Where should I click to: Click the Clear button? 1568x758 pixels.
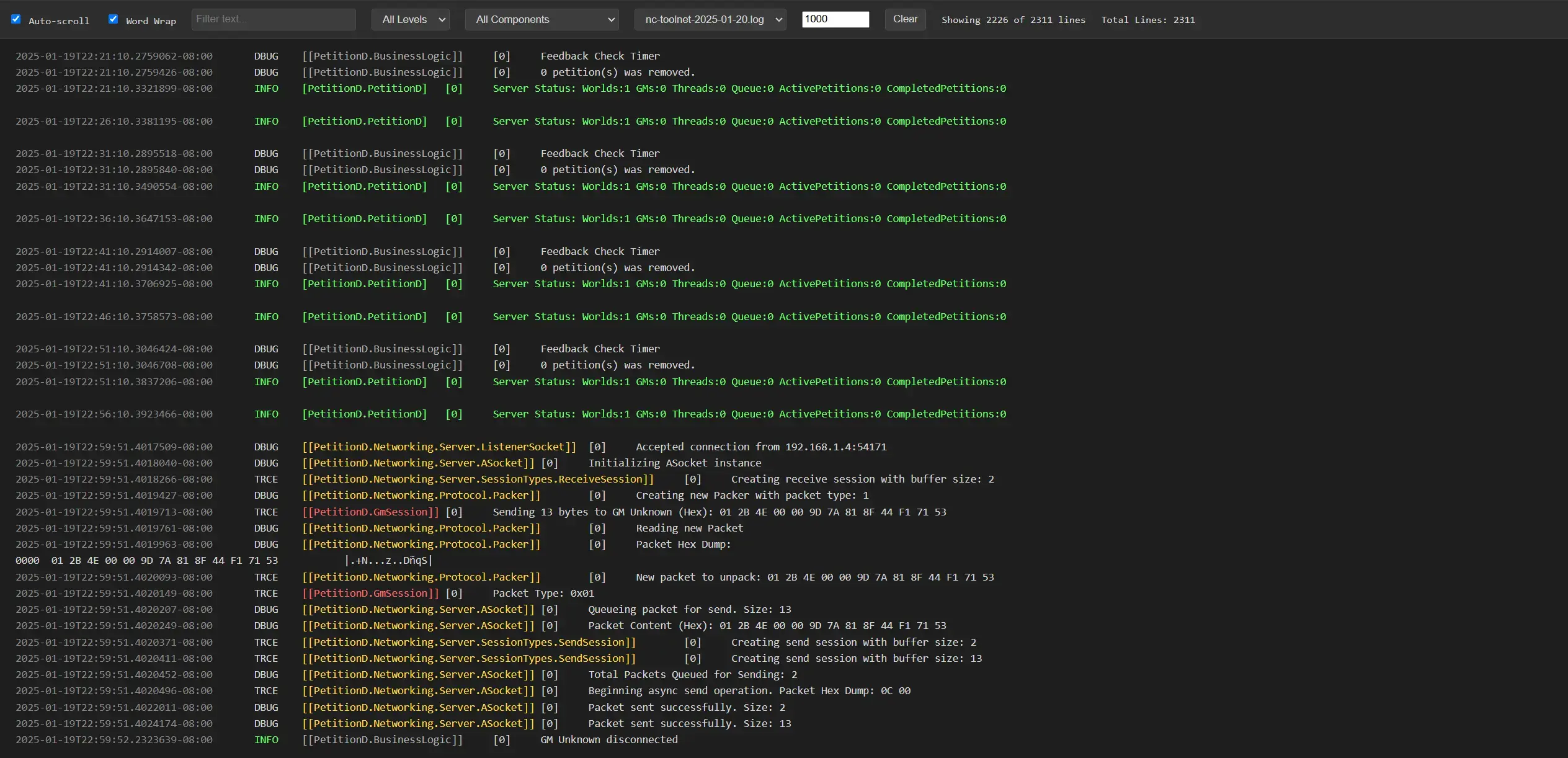point(905,19)
